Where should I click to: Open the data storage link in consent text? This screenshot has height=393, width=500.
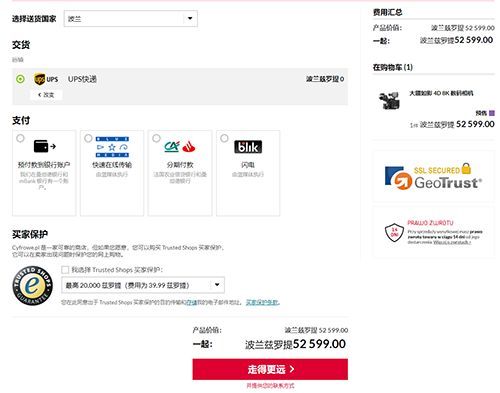[191, 302]
